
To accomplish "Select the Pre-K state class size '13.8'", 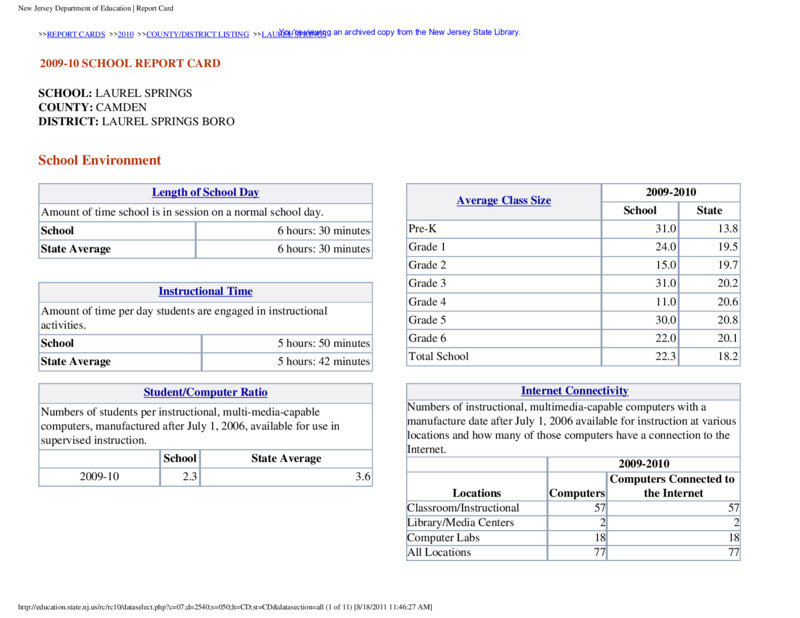I will (x=728, y=229).
